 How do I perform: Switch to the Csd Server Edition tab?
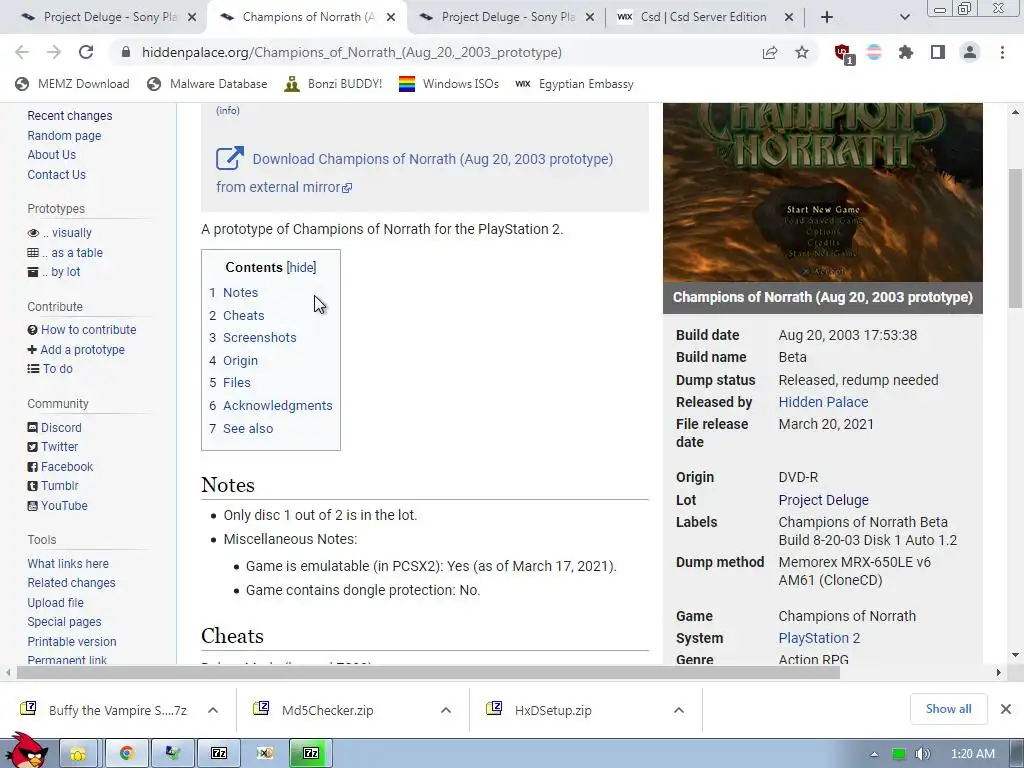pos(705,17)
